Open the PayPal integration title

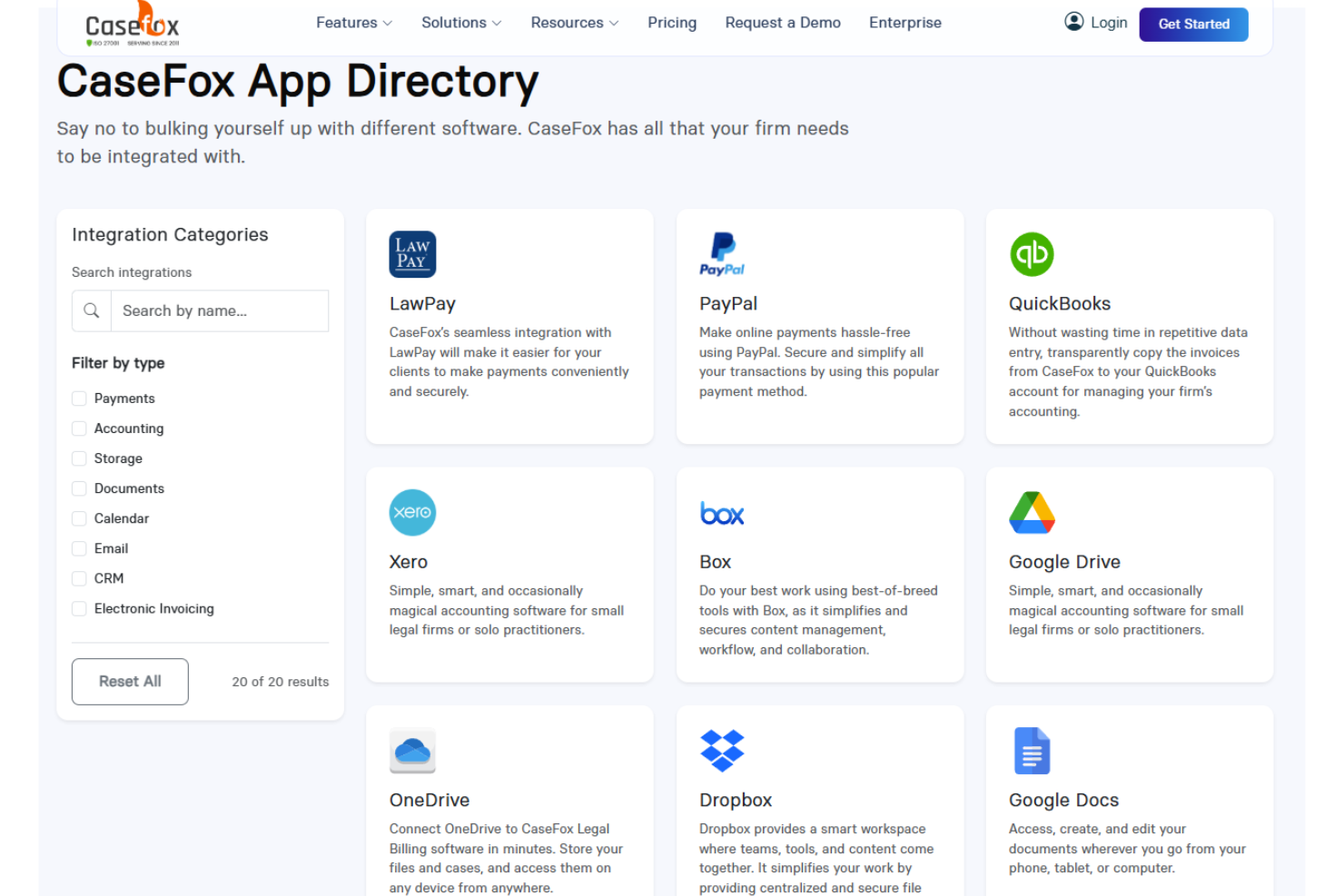tap(728, 304)
